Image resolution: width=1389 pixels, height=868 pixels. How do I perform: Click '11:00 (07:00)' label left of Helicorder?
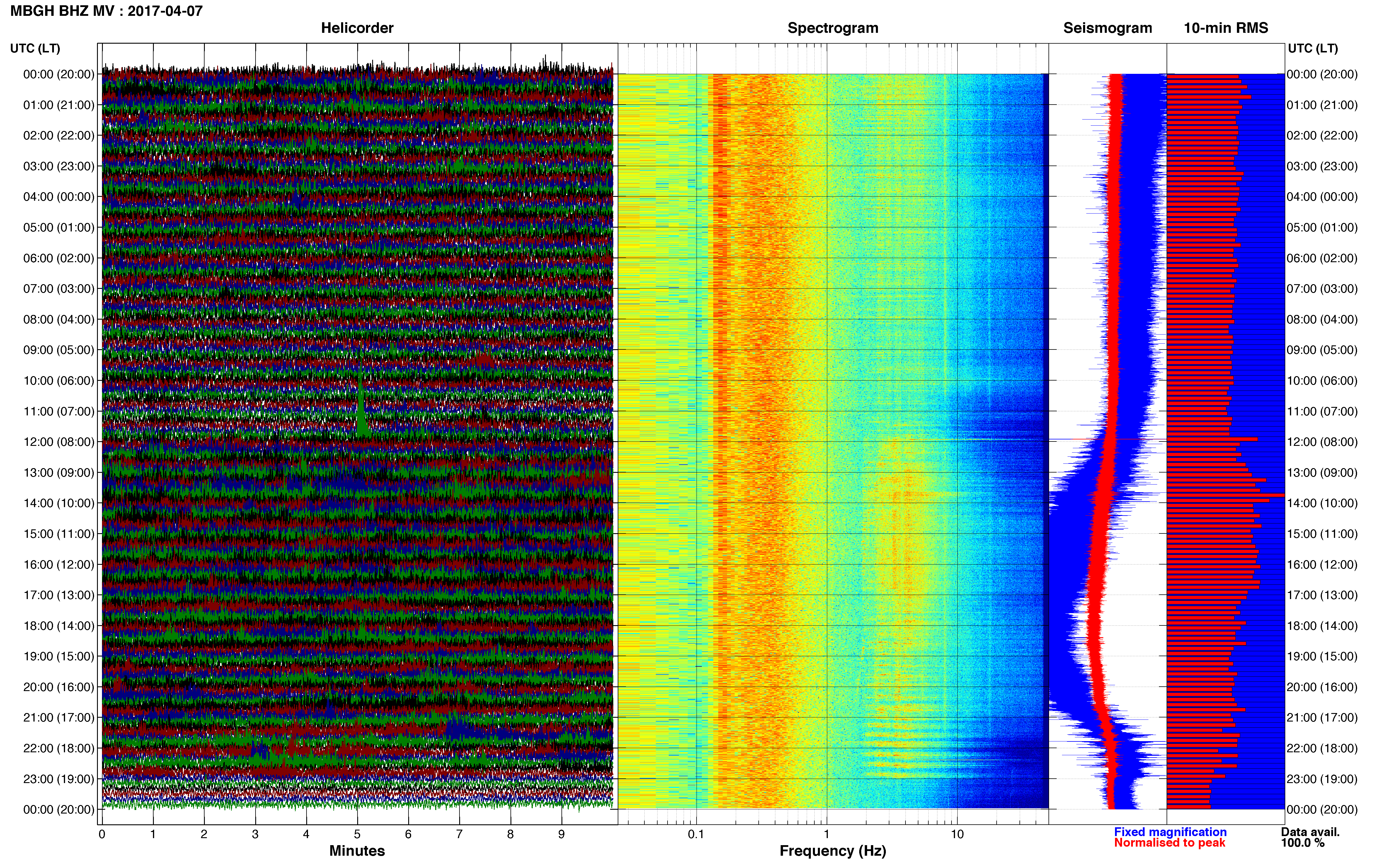[x=59, y=411]
